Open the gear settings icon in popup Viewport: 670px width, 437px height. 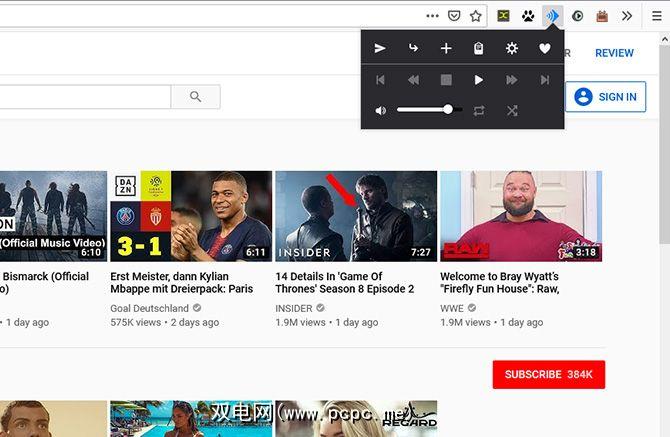coord(511,48)
